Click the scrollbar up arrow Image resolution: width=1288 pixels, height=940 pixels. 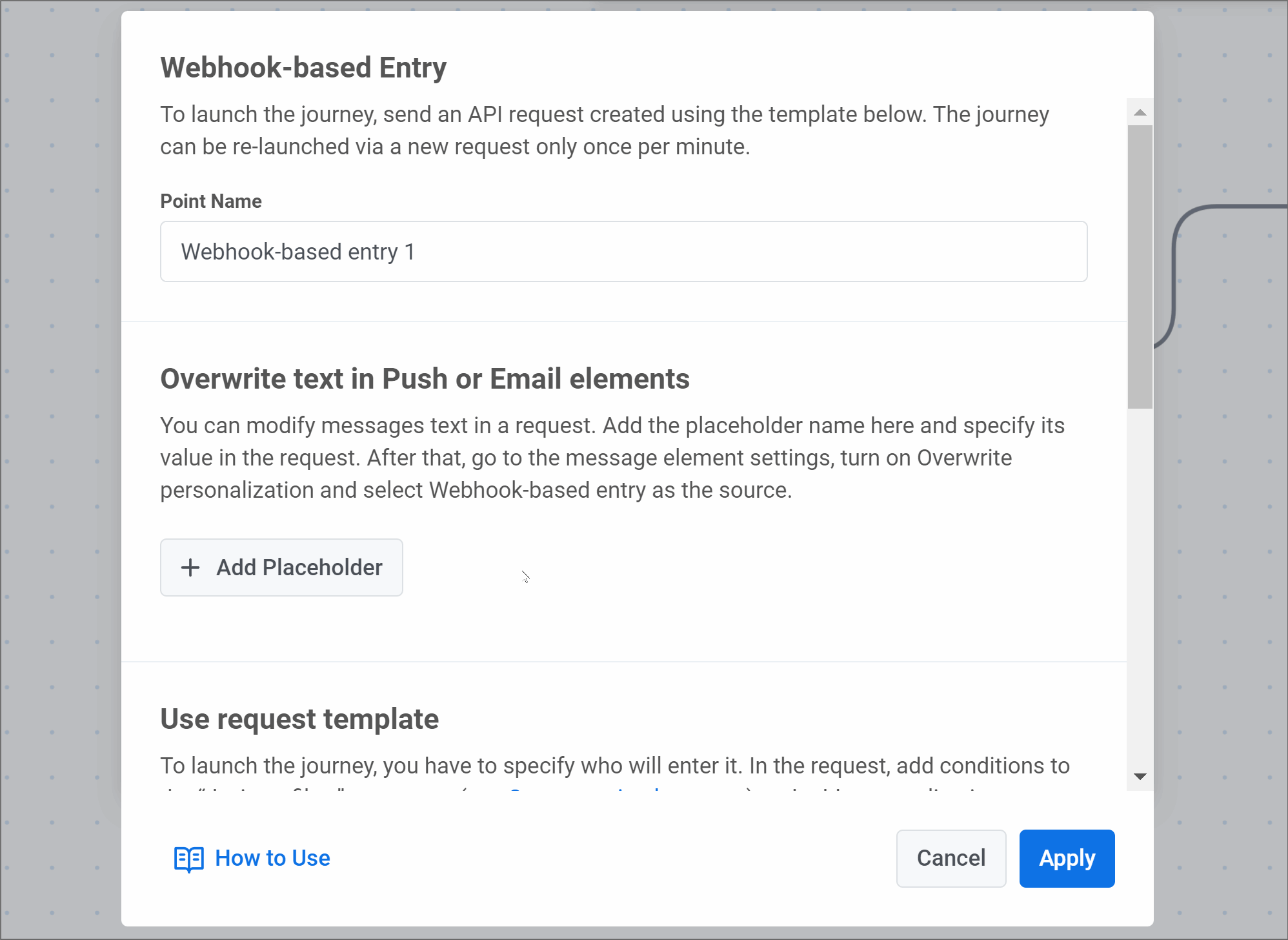point(1140,113)
